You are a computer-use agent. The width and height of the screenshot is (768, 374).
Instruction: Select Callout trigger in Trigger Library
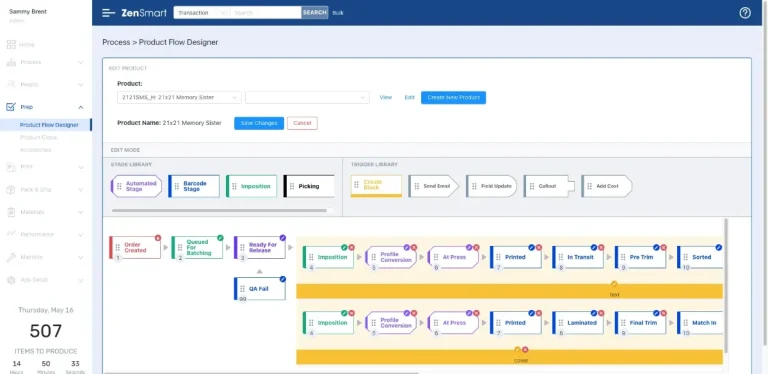(x=549, y=186)
